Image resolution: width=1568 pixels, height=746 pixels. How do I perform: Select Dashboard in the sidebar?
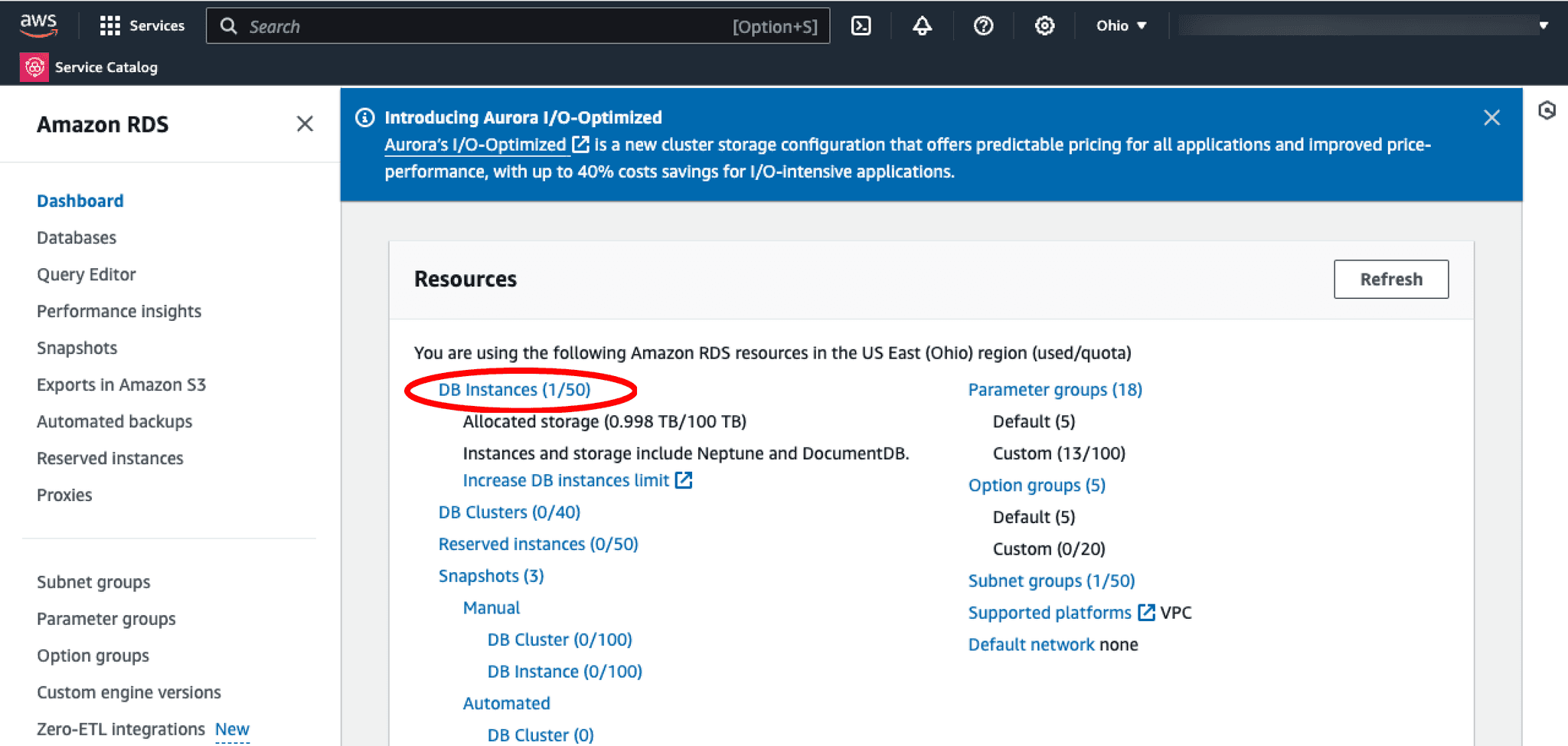pos(80,201)
